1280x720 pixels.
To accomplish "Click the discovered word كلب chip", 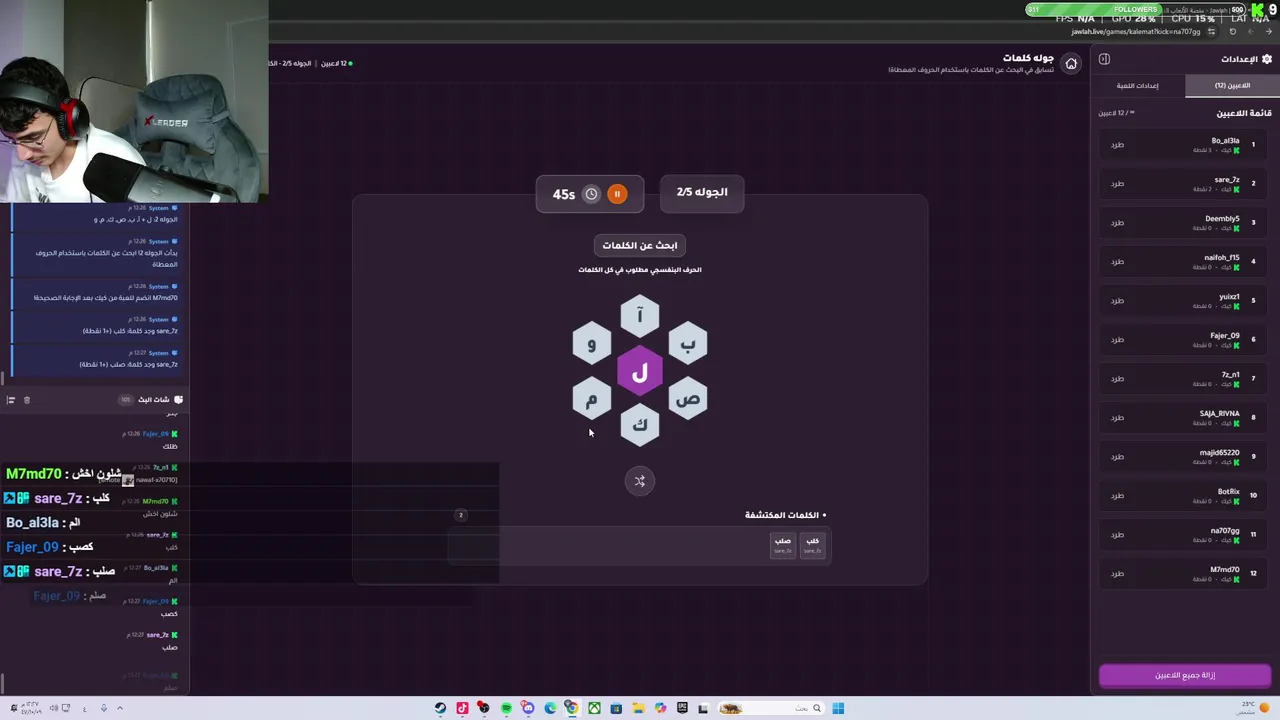I will (812, 545).
